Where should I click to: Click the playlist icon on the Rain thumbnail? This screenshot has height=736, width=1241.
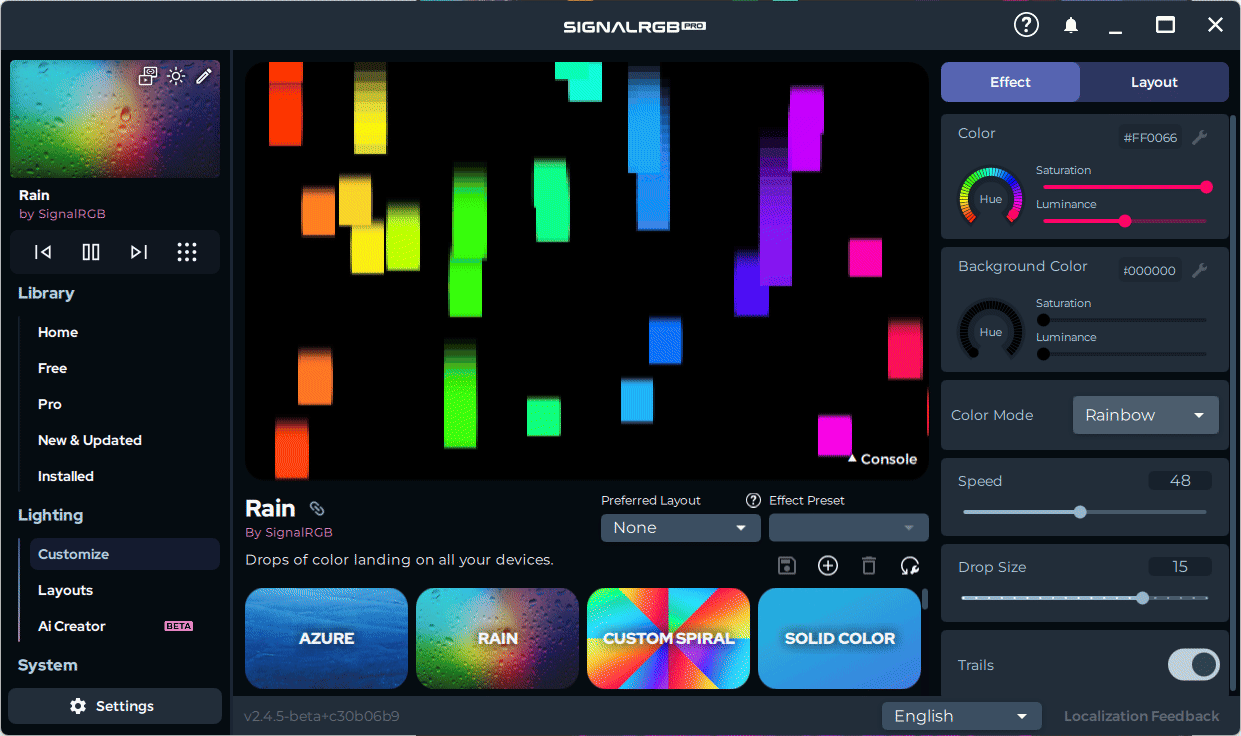(x=148, y=76)
